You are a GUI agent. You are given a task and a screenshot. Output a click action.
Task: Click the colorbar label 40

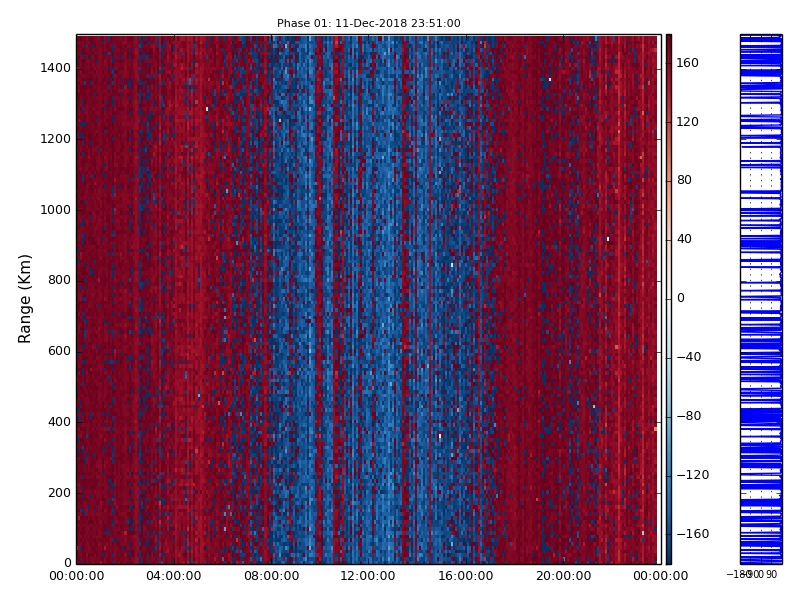pyautogui.click(x=684, y=239)
